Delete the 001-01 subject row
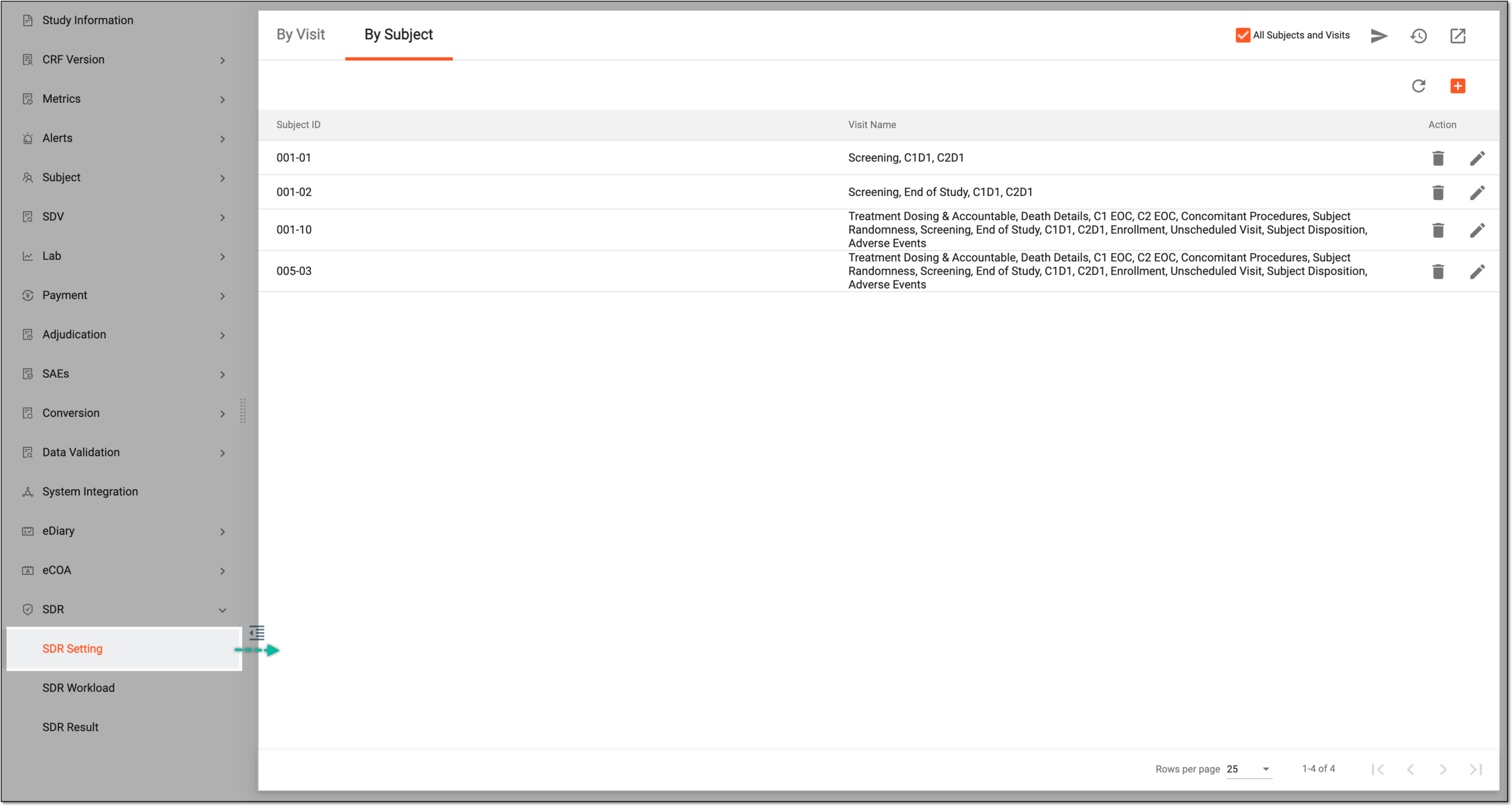The width and height of the screenshot is (1512, 806). 1438,158
